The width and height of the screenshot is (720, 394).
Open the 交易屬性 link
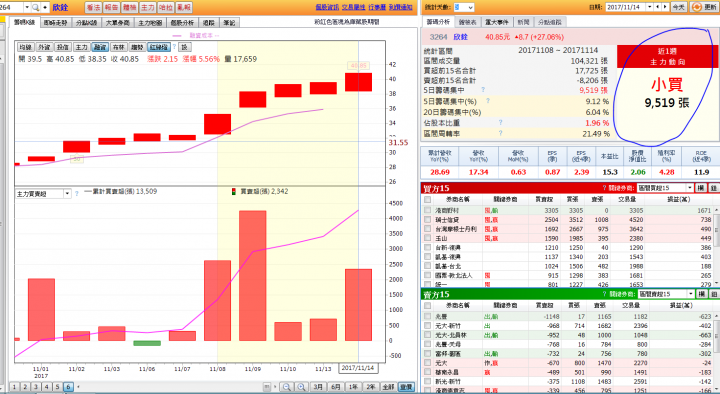(x=354, y=7)
